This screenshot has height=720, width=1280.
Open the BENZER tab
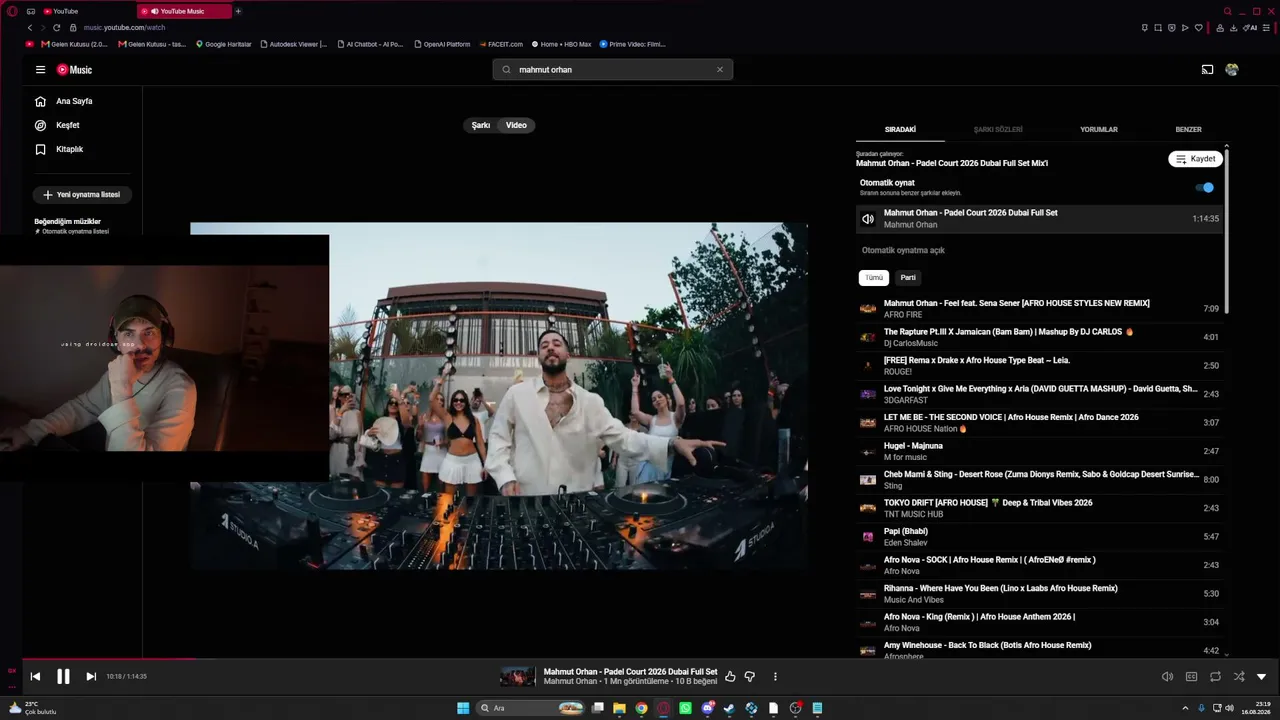pyautogui.click(x=1188, y=129)
